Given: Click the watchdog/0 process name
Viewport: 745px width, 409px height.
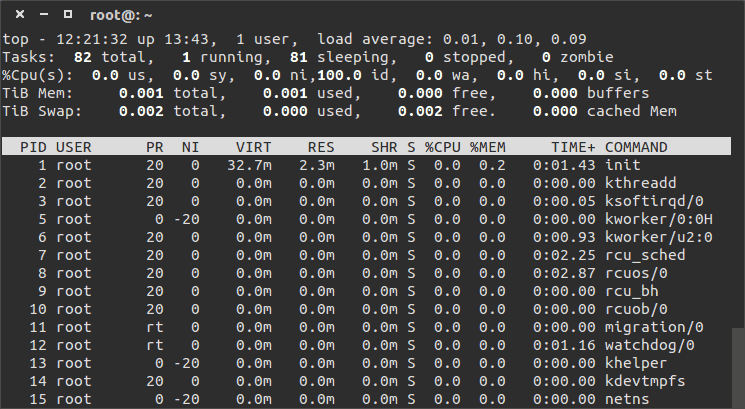Looking at the screenshot, I should coord(650,345).
